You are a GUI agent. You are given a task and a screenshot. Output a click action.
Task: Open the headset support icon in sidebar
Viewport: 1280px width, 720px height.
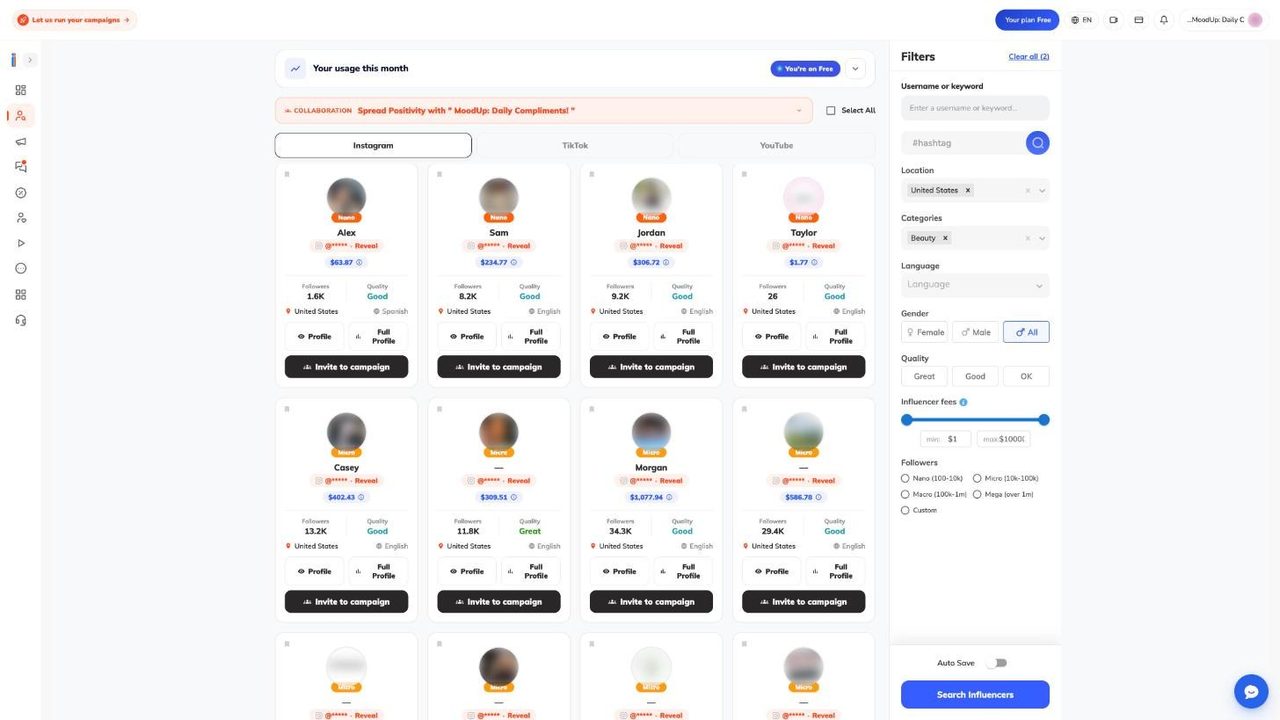(20, 320)
